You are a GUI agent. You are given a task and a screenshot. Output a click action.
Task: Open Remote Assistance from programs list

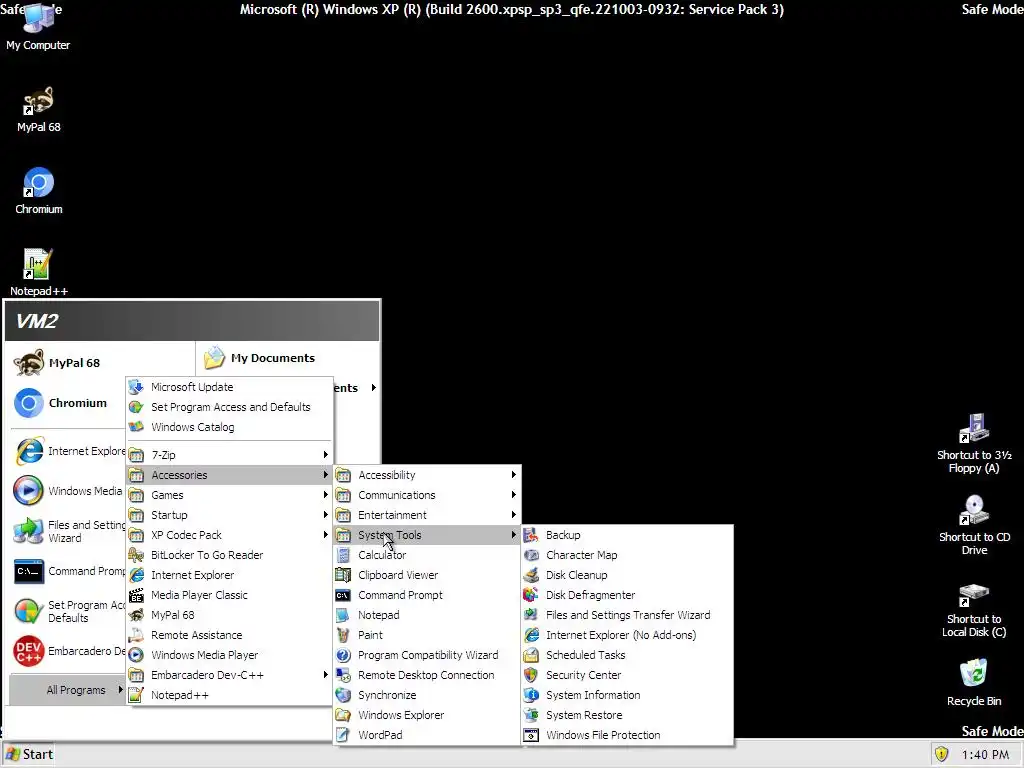pyautogui.click(x=229, y=635)
